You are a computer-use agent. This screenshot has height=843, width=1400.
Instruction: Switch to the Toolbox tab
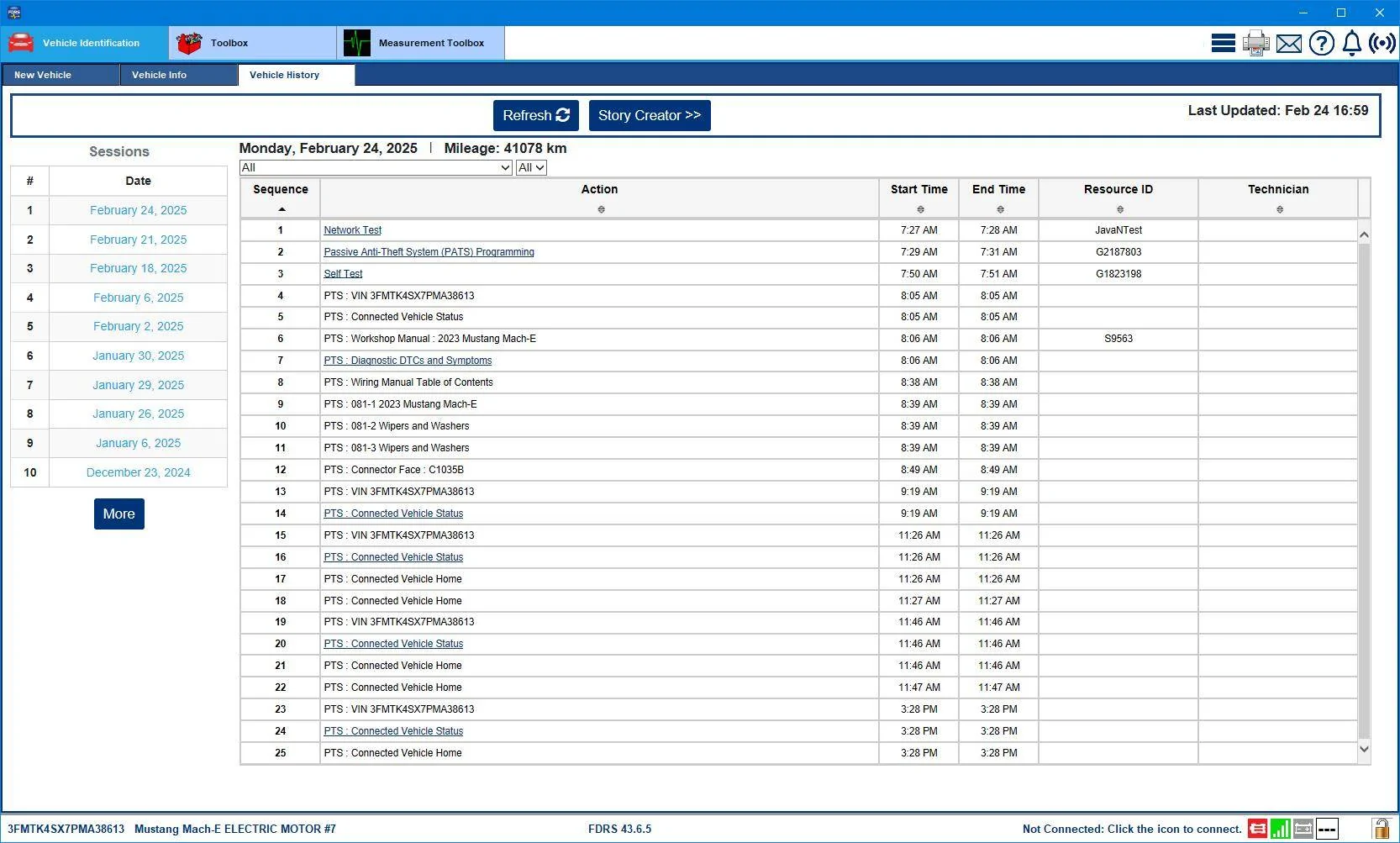click(253, 43)
